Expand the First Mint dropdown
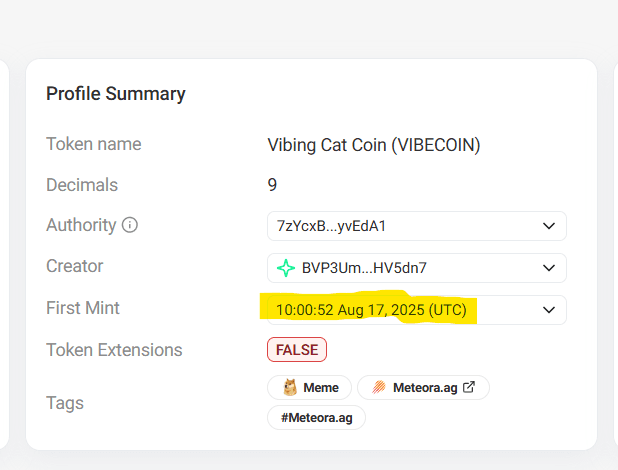This screenshot has width=618, height=470. pos(548,310)
